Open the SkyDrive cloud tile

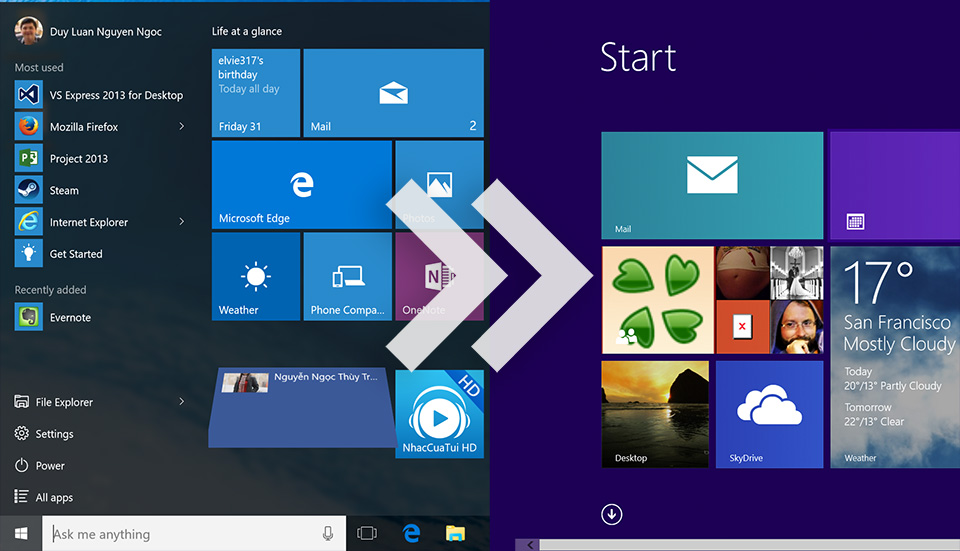click(770, 414)
